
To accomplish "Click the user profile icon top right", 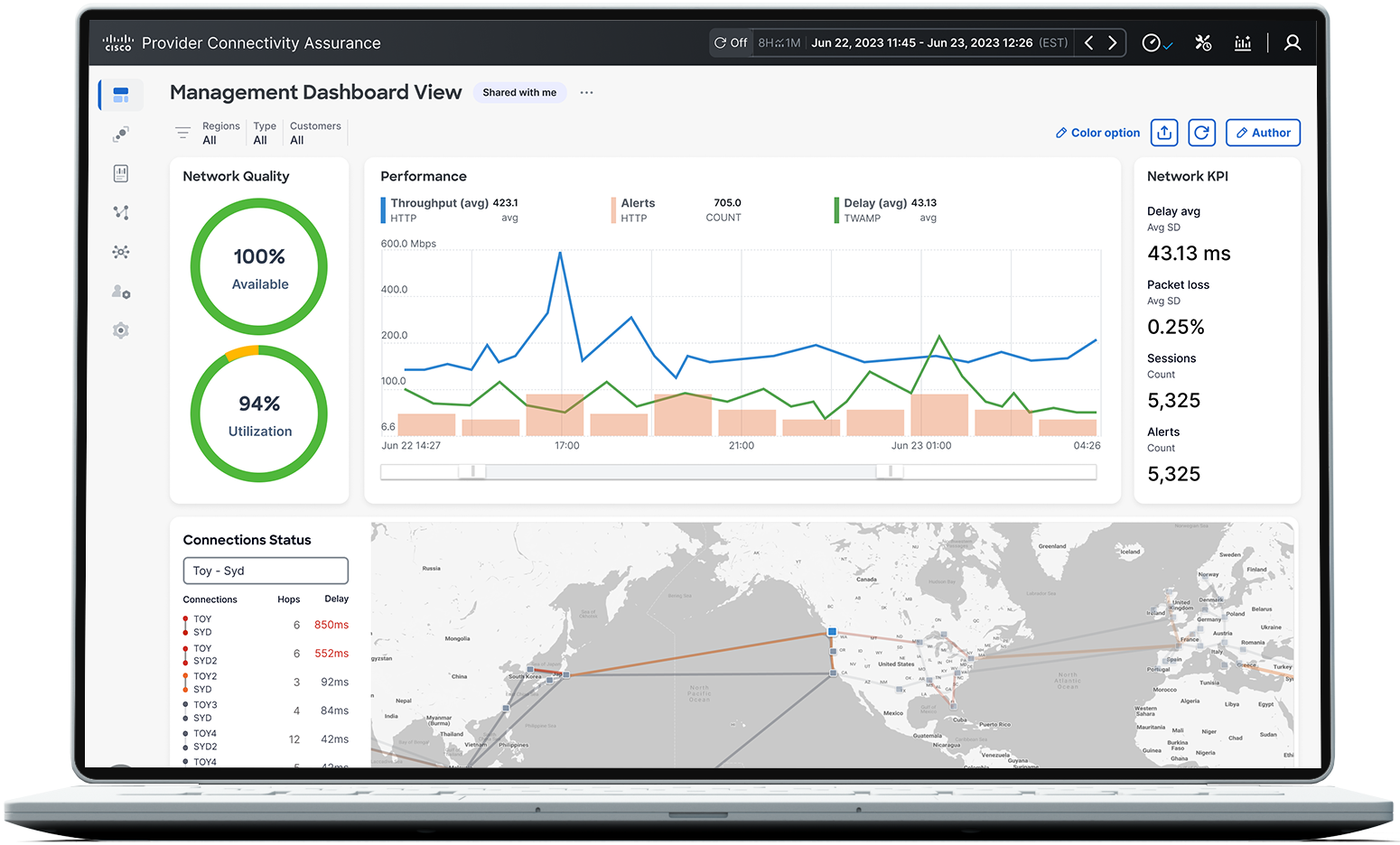I will tap(1292, 42).
